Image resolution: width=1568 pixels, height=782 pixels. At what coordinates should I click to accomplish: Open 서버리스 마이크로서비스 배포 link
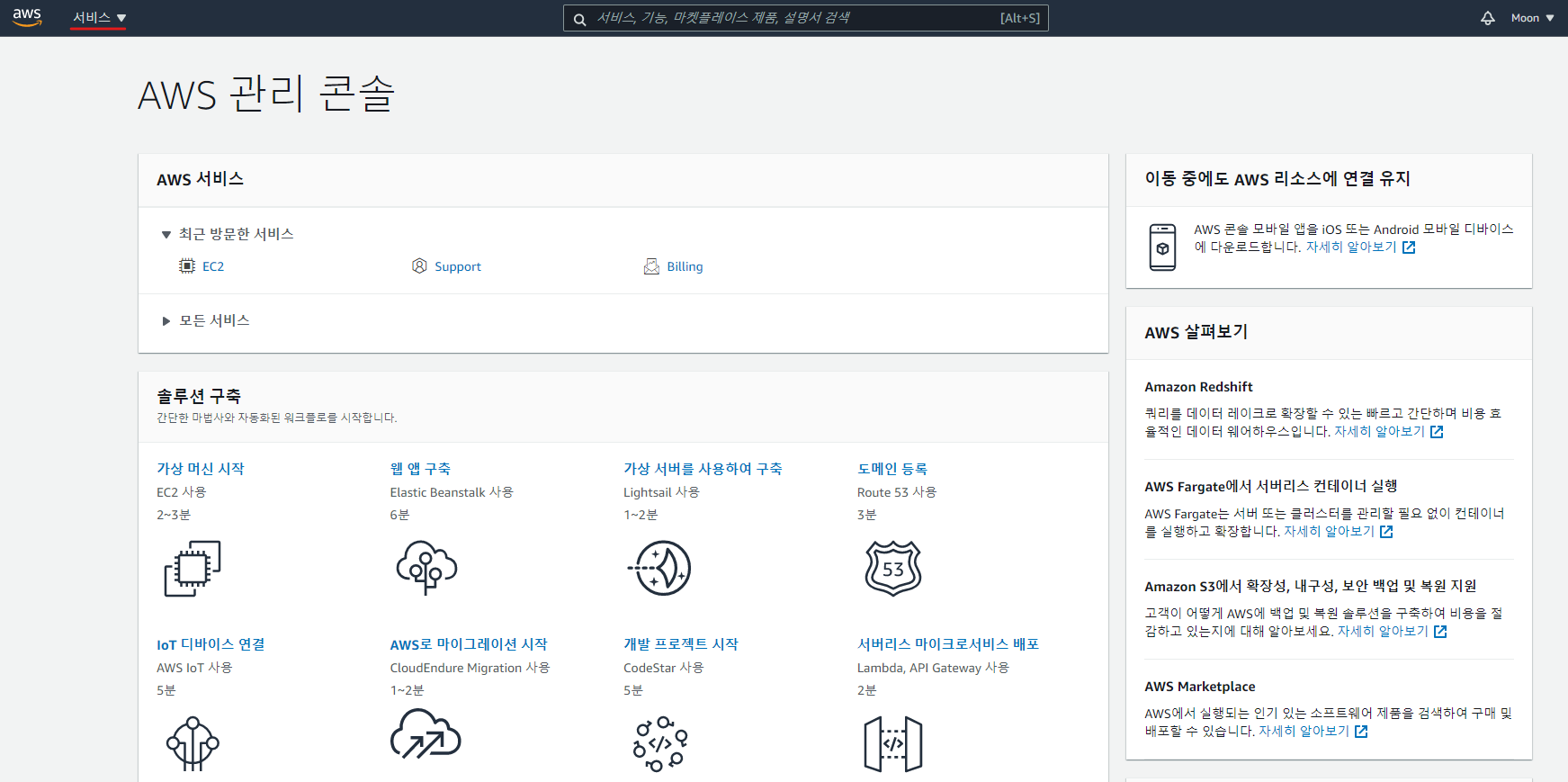click(948, 644)
